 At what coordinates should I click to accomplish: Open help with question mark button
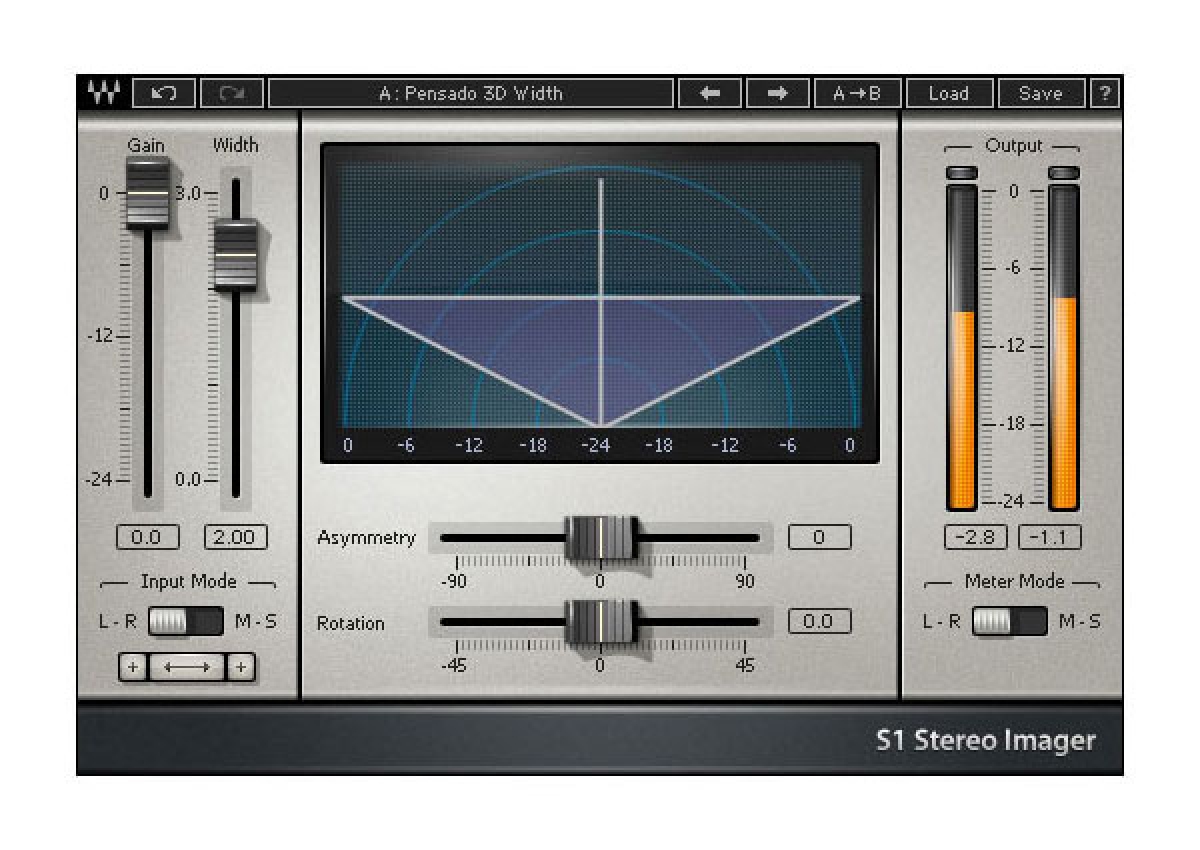point(1105,93)
